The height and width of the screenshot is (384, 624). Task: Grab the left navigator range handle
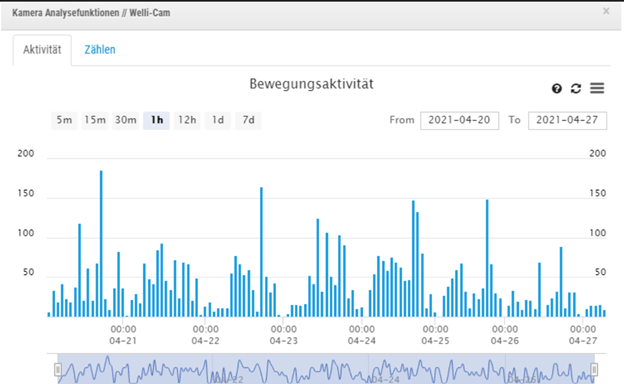click(x=58, y=370)
